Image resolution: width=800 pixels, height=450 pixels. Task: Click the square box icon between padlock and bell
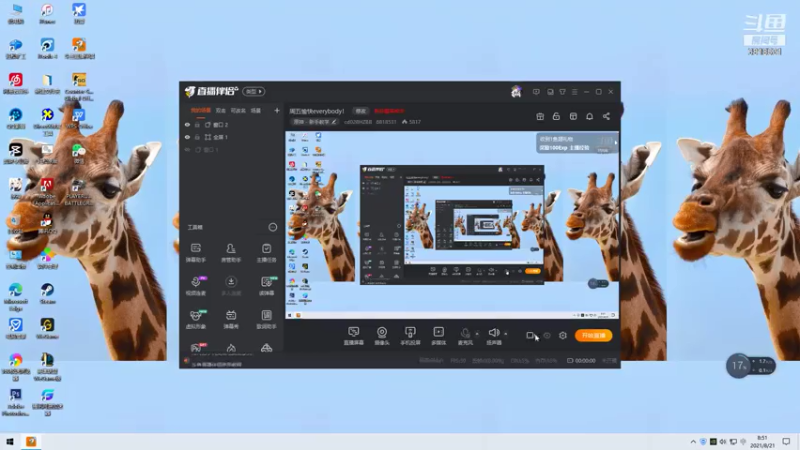click(573, 116)
